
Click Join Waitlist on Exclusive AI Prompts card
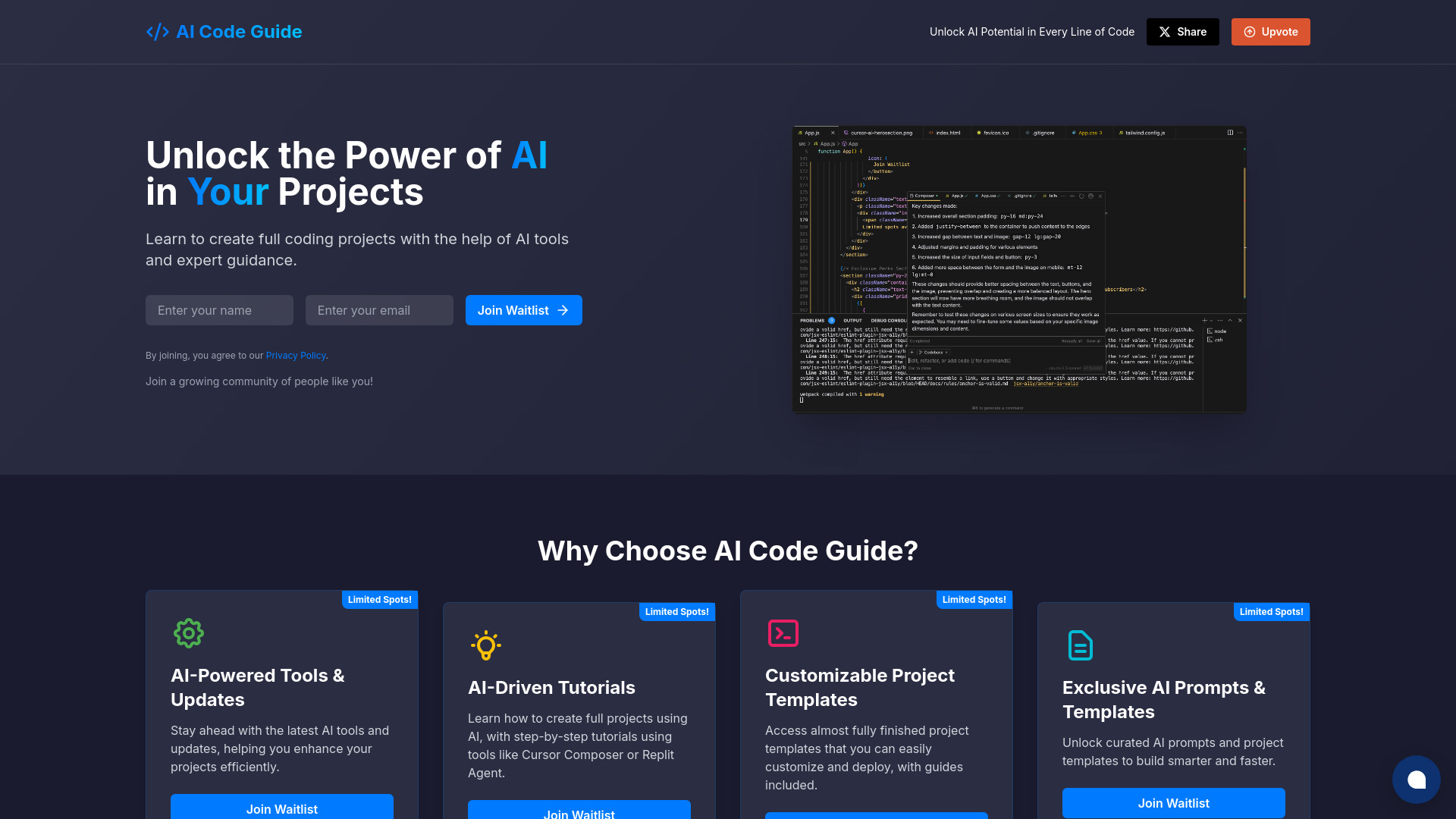(x=1173, y=803)
